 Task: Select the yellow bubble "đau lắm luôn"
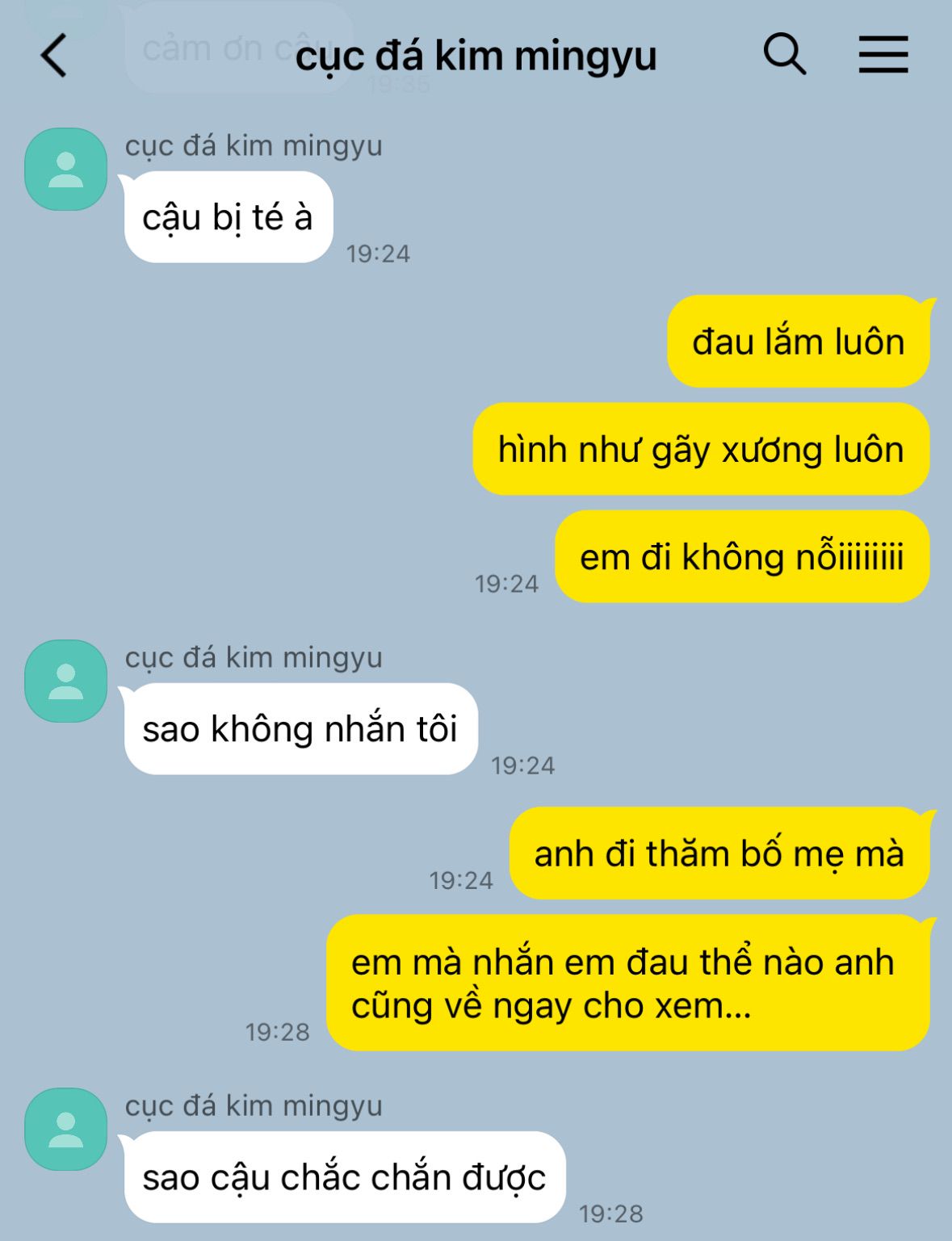pos(799,341)
